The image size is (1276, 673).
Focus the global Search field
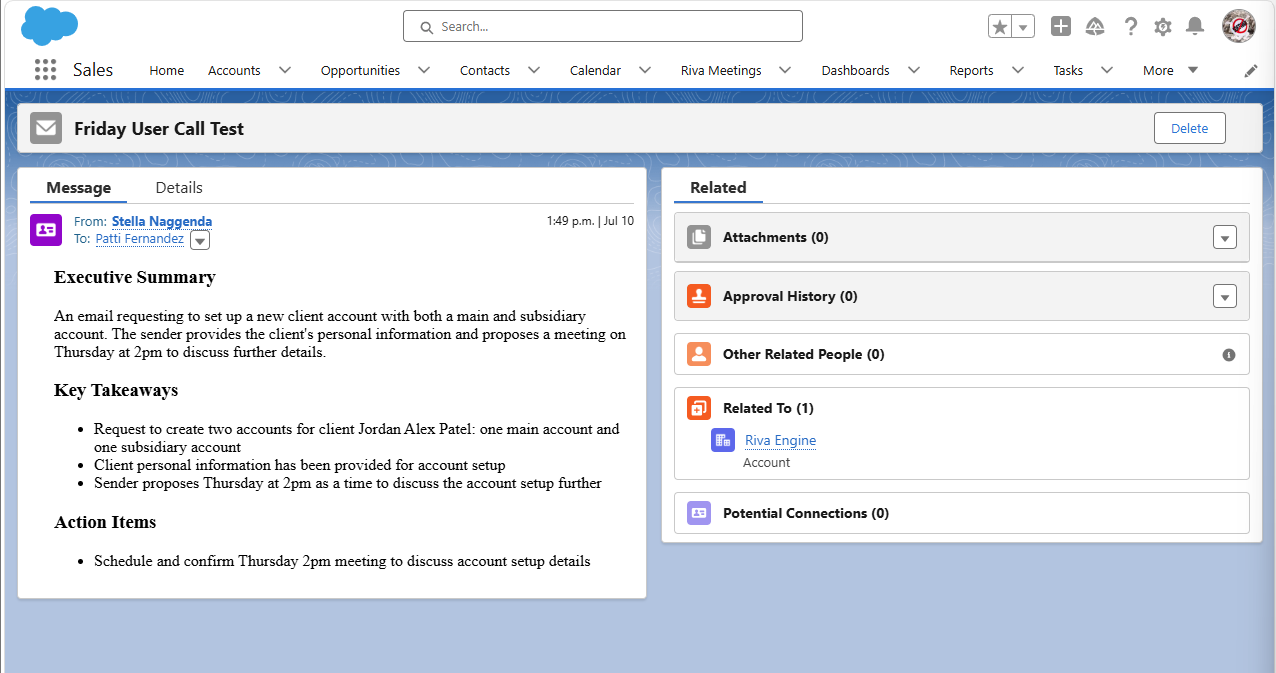[x=603, y=27]
